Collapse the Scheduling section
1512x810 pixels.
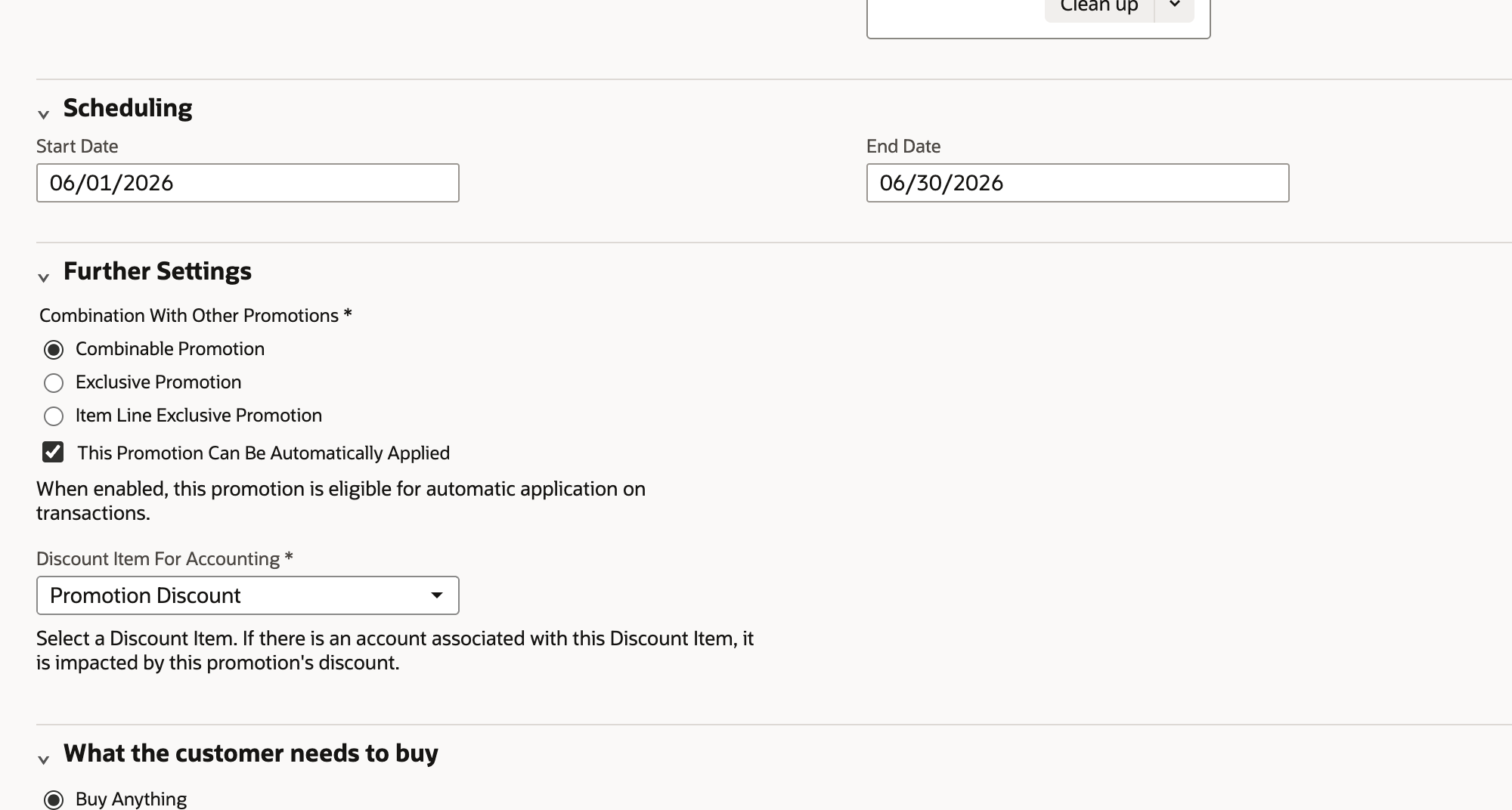[44, 114]
